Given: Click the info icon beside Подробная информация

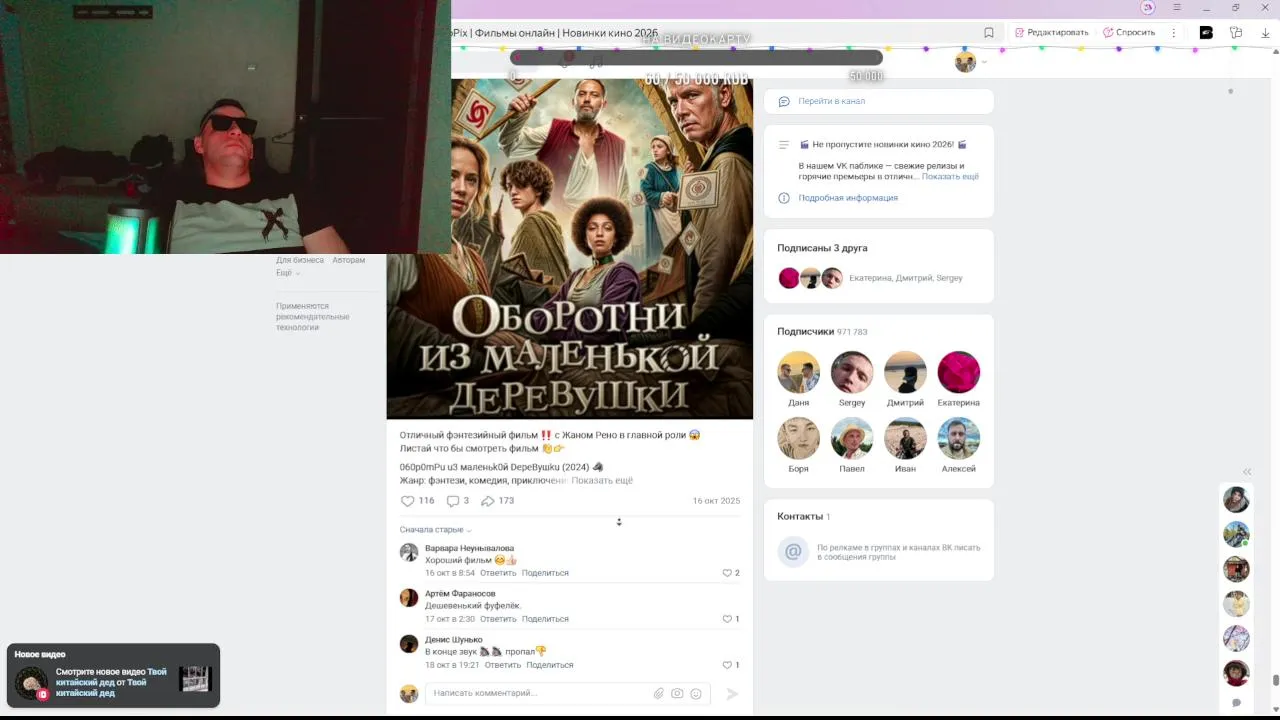Looking at the screenshot, I should (784, 198).
